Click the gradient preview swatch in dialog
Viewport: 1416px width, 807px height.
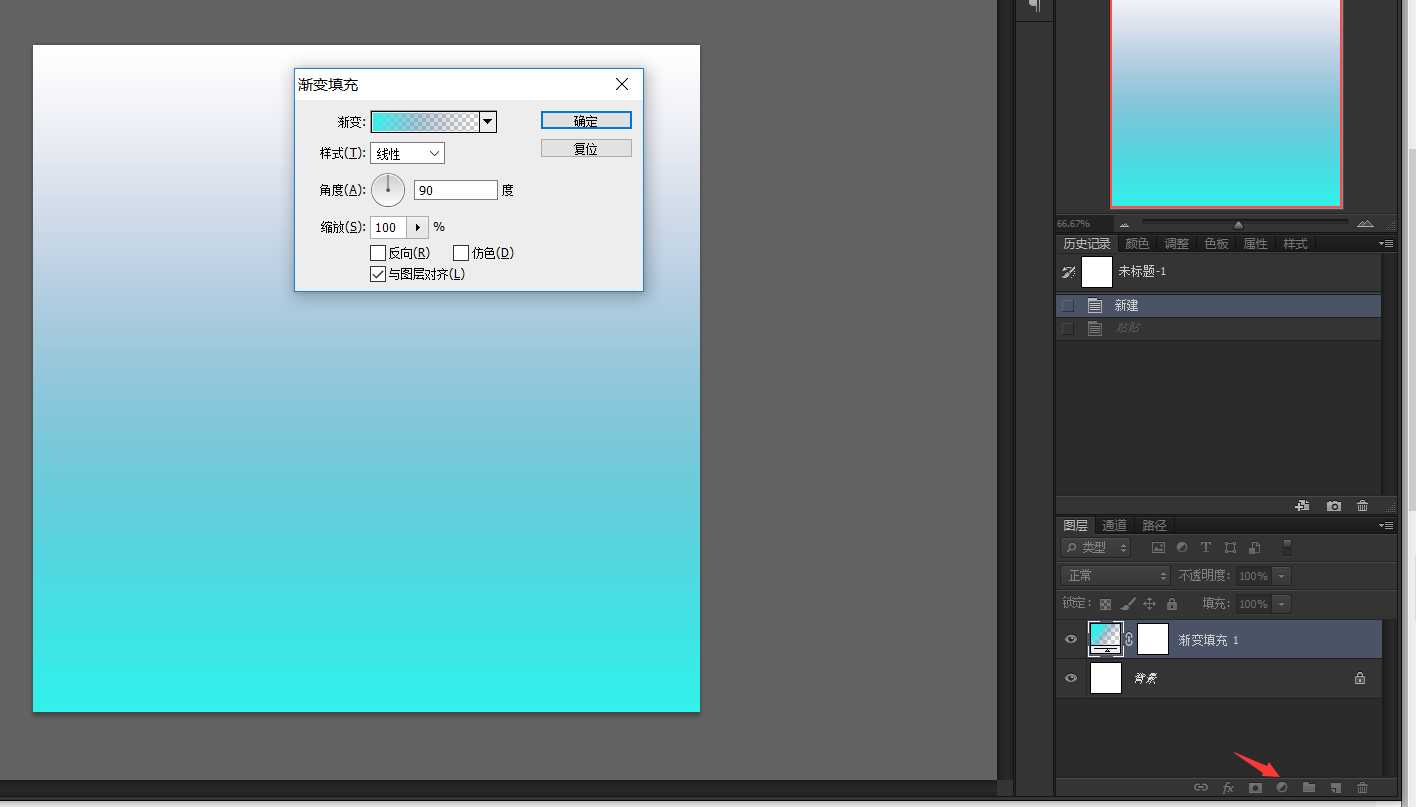tap(425, 122)
